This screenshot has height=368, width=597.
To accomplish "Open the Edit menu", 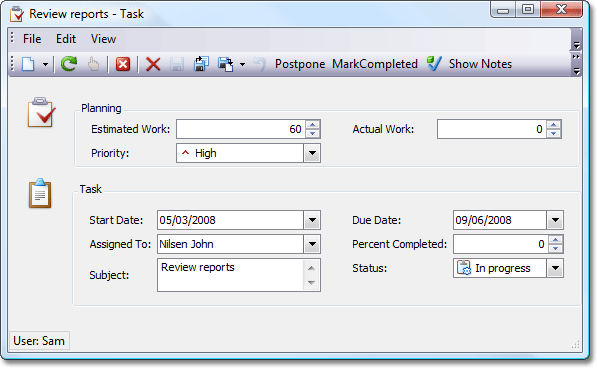I will pos(66,39).
